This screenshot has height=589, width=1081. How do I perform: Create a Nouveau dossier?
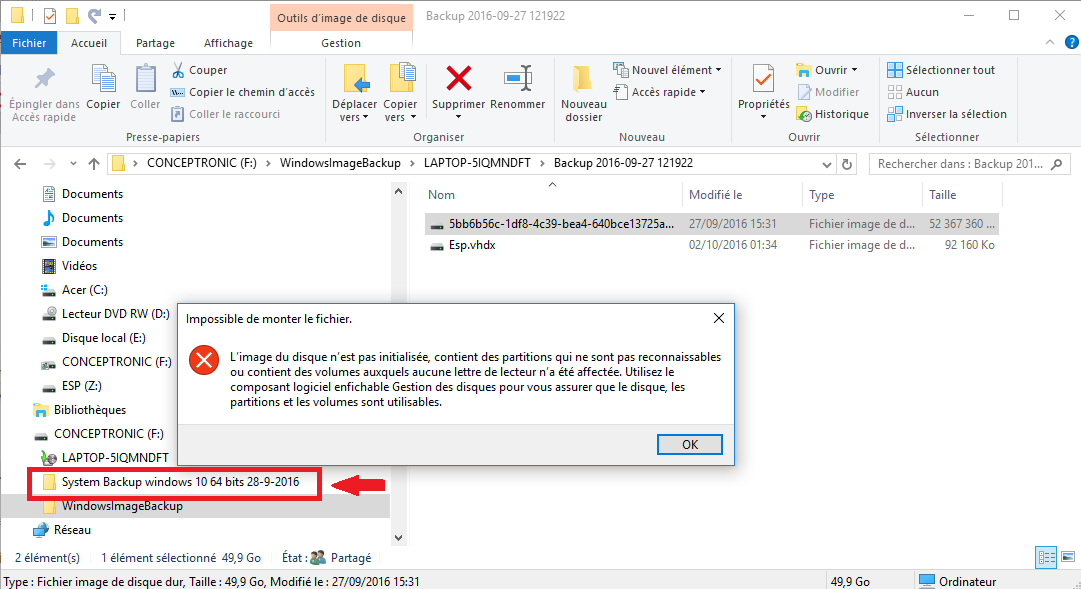[x=583, y=94]
